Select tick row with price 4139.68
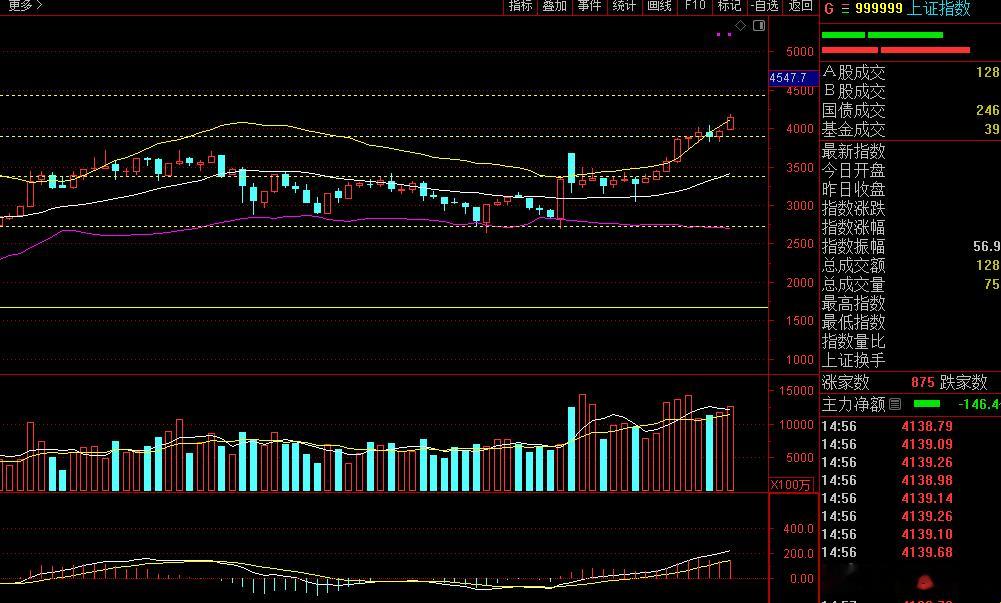Image resolution: width=1001 pixels, height=603 pixels. [910, 553]
